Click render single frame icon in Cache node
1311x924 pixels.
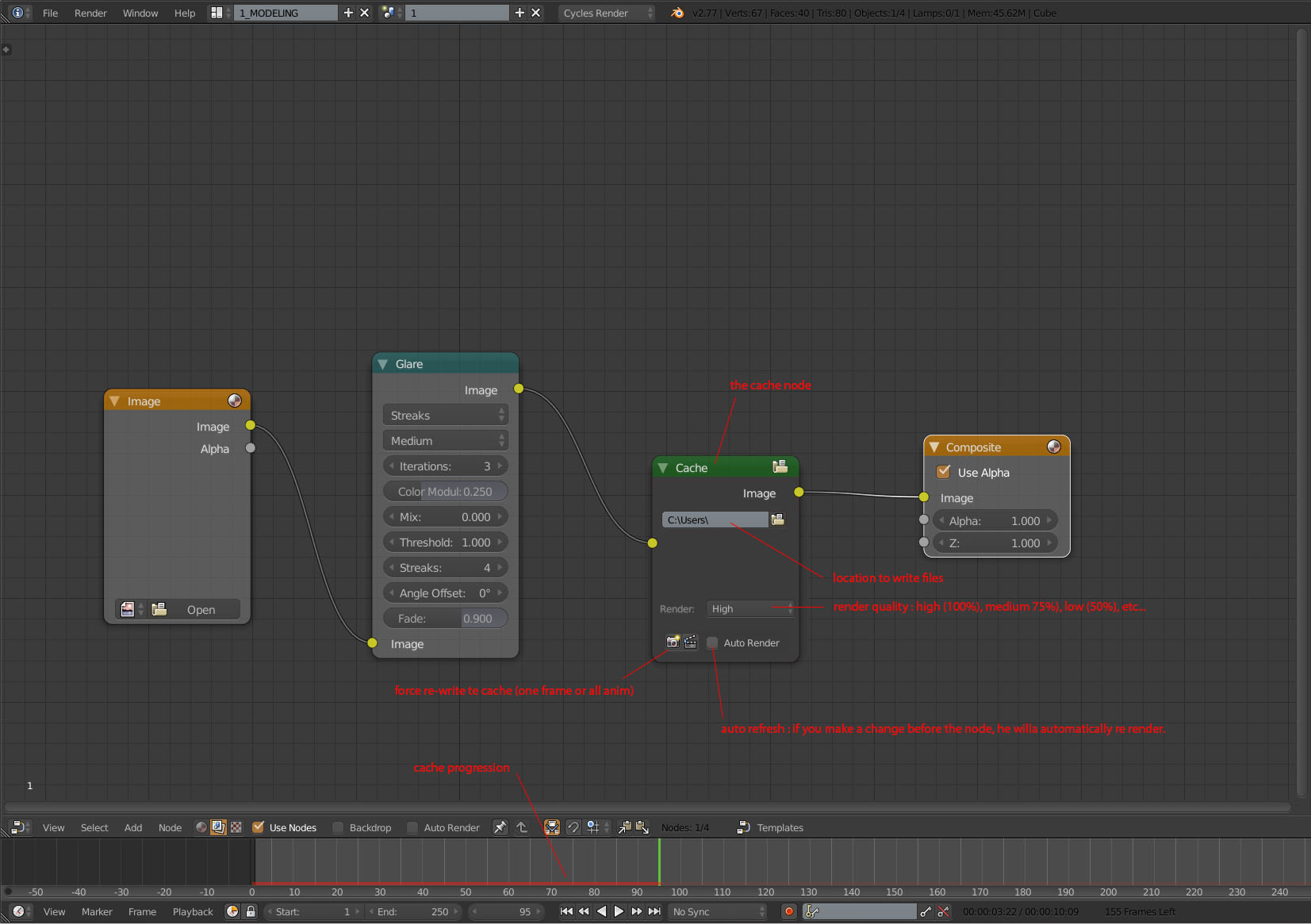[x=673, y=642]
